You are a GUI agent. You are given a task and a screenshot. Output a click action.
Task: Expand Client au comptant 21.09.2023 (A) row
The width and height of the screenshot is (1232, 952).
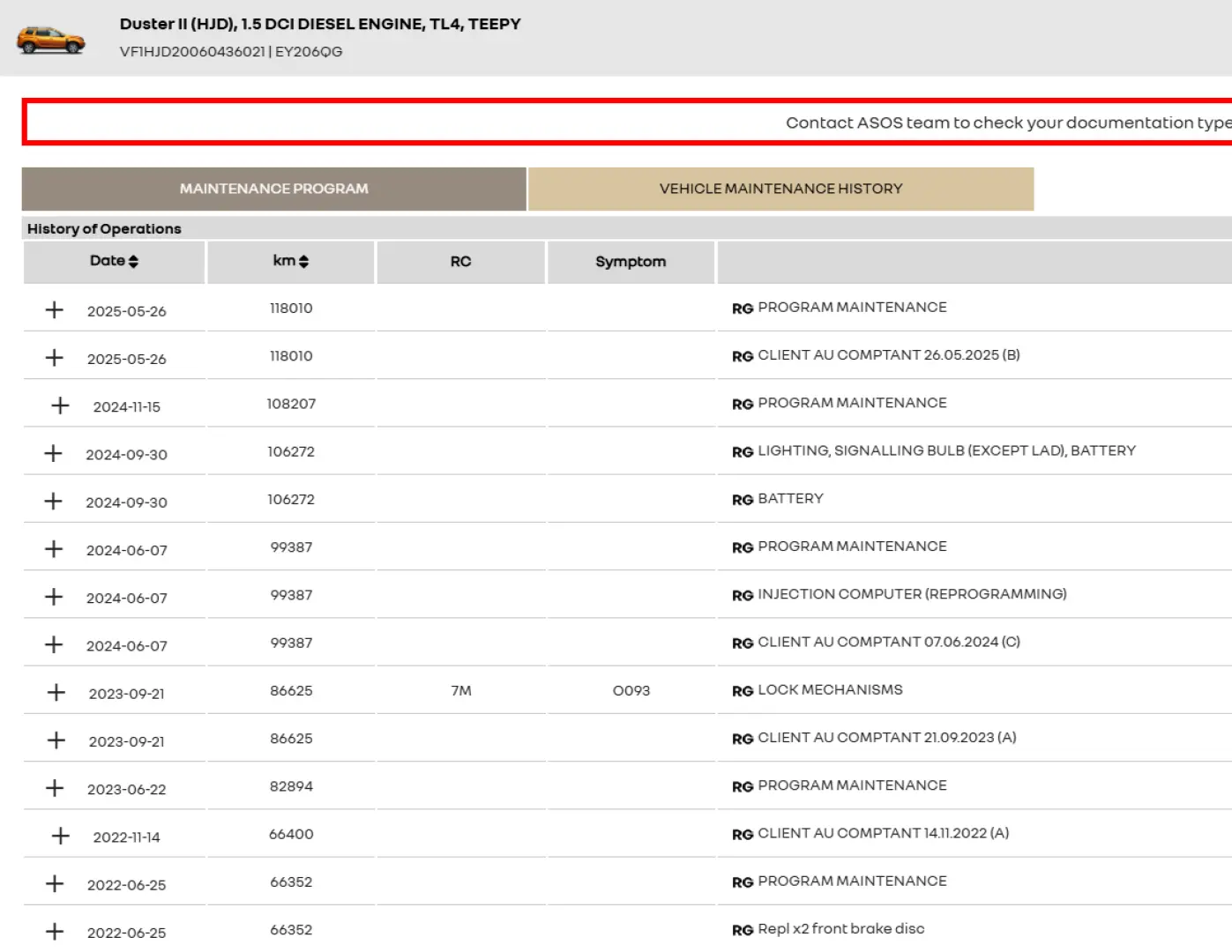56,740
